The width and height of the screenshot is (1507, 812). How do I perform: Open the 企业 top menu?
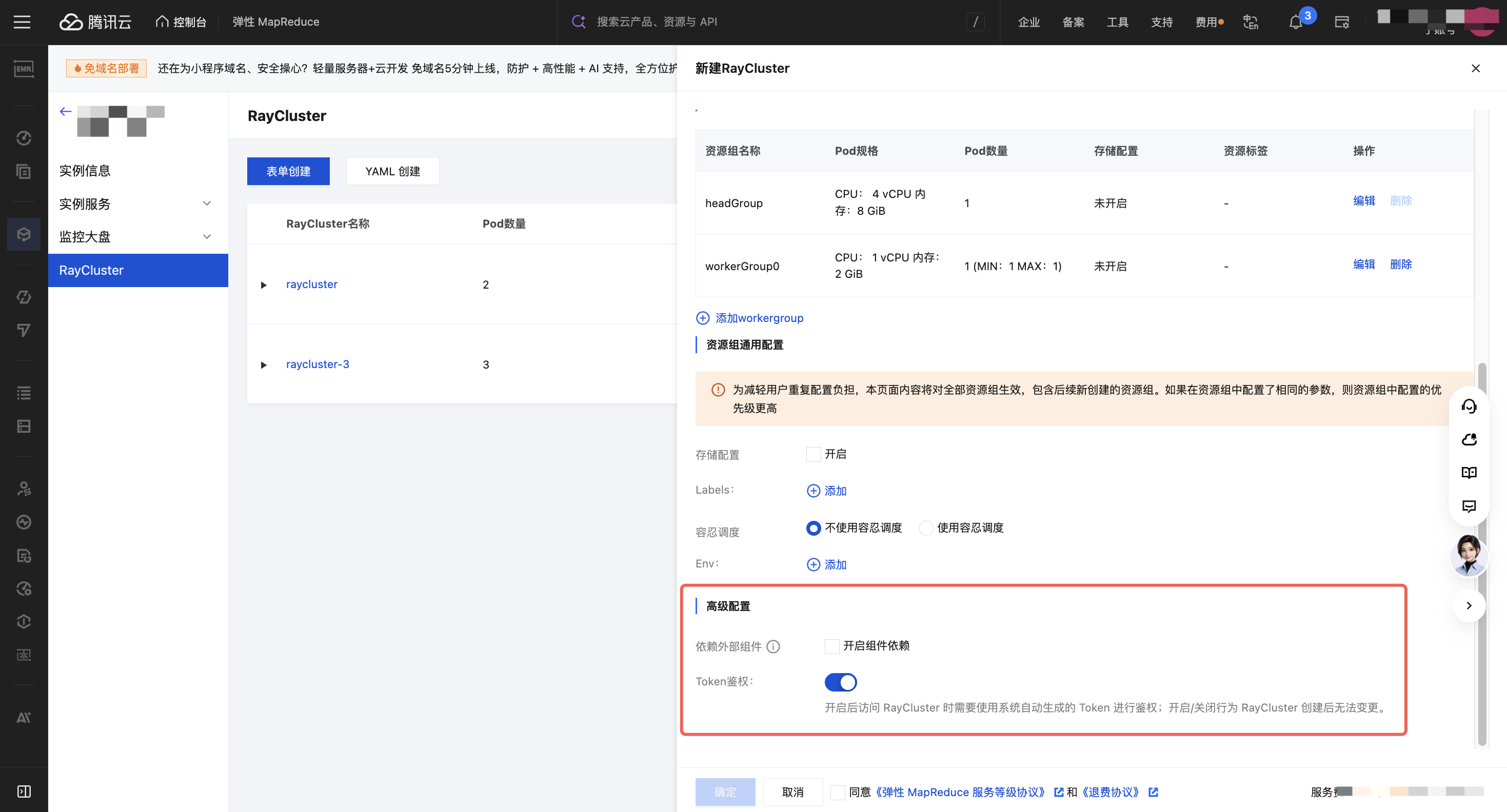coord(1028,22)
